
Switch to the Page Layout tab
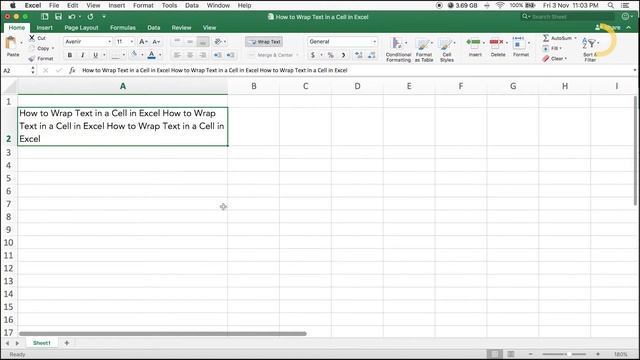pyautogui.click(x=81, y=28)
